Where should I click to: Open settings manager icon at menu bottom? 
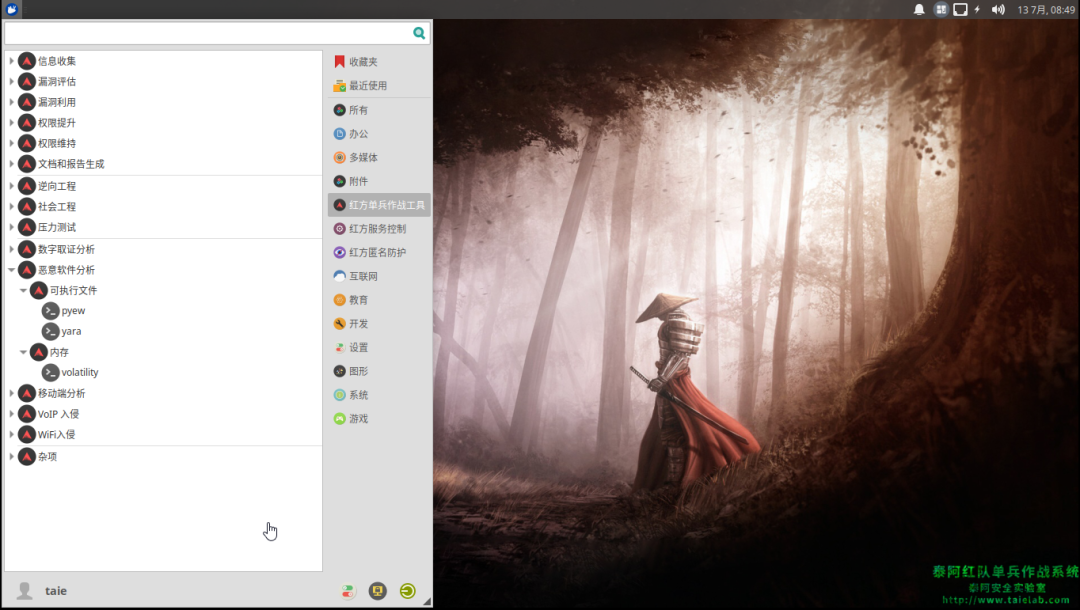[348, 591]
